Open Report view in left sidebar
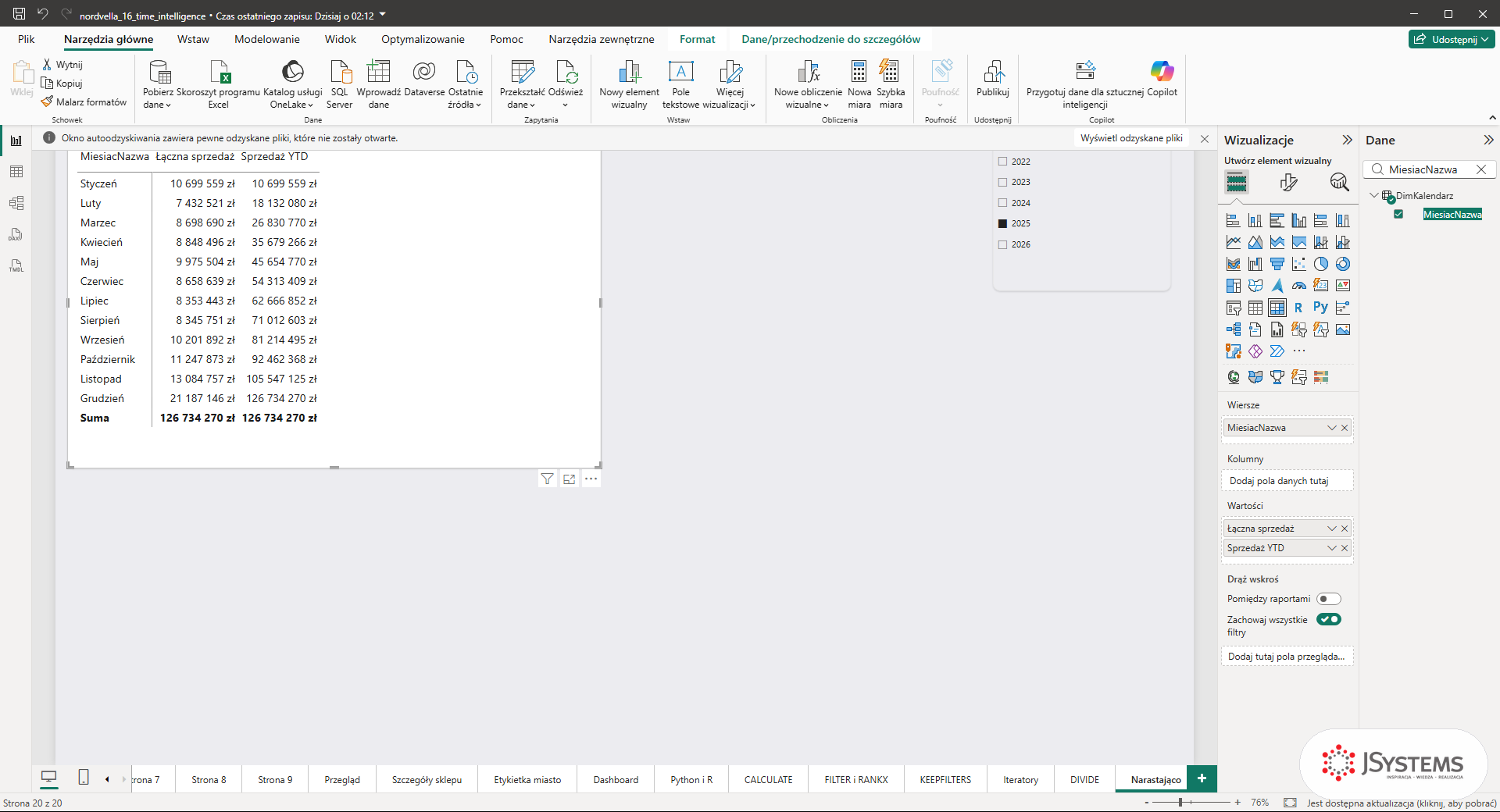Viewport: 1500px width, 812px height. (16, 141)
